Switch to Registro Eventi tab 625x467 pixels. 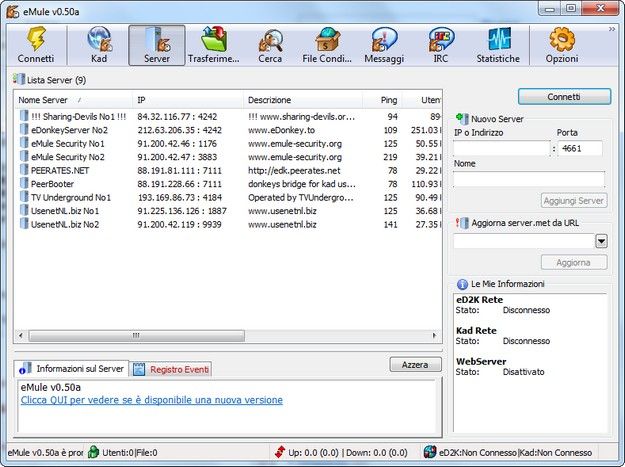[171, 369]
